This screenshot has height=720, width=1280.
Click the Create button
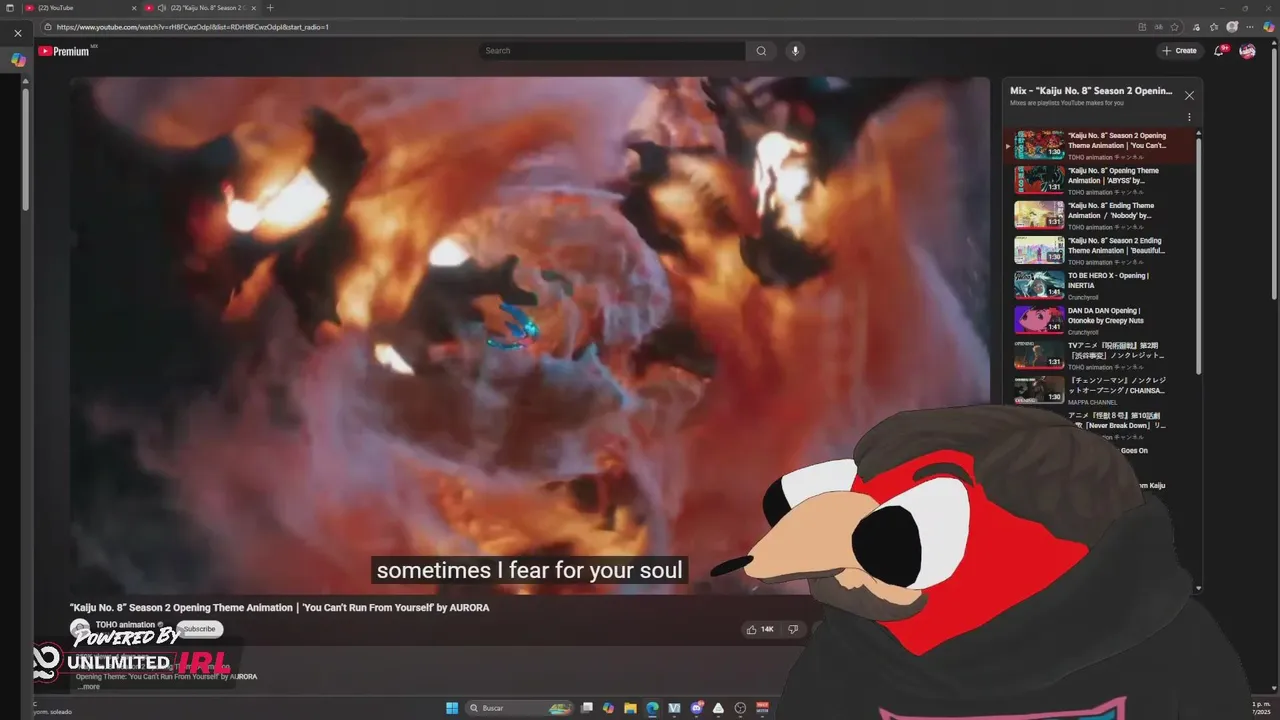coord(1179,51)
